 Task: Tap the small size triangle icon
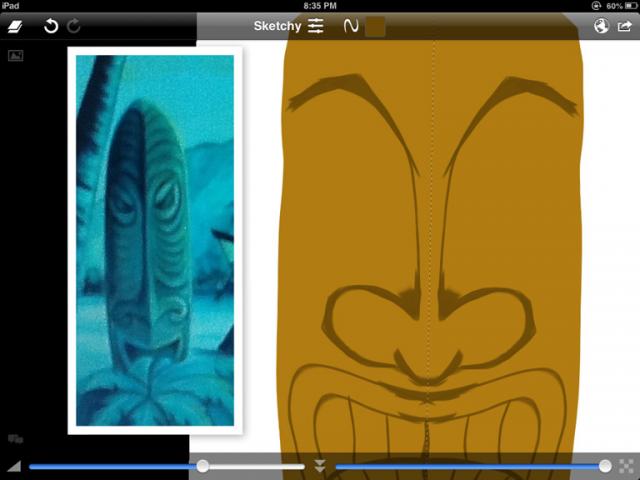pos(14,466)
